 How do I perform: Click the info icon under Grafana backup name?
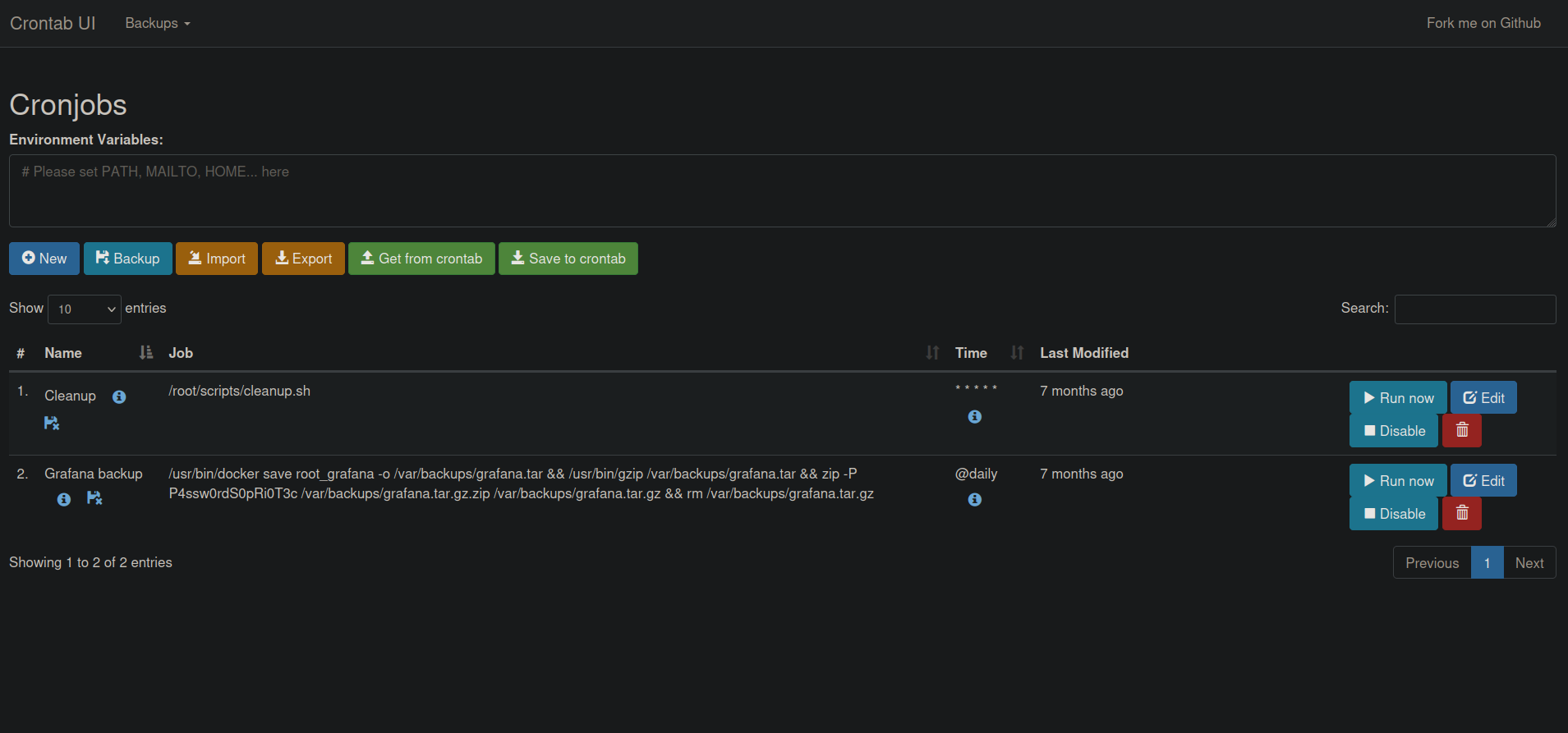pos(64,499)
